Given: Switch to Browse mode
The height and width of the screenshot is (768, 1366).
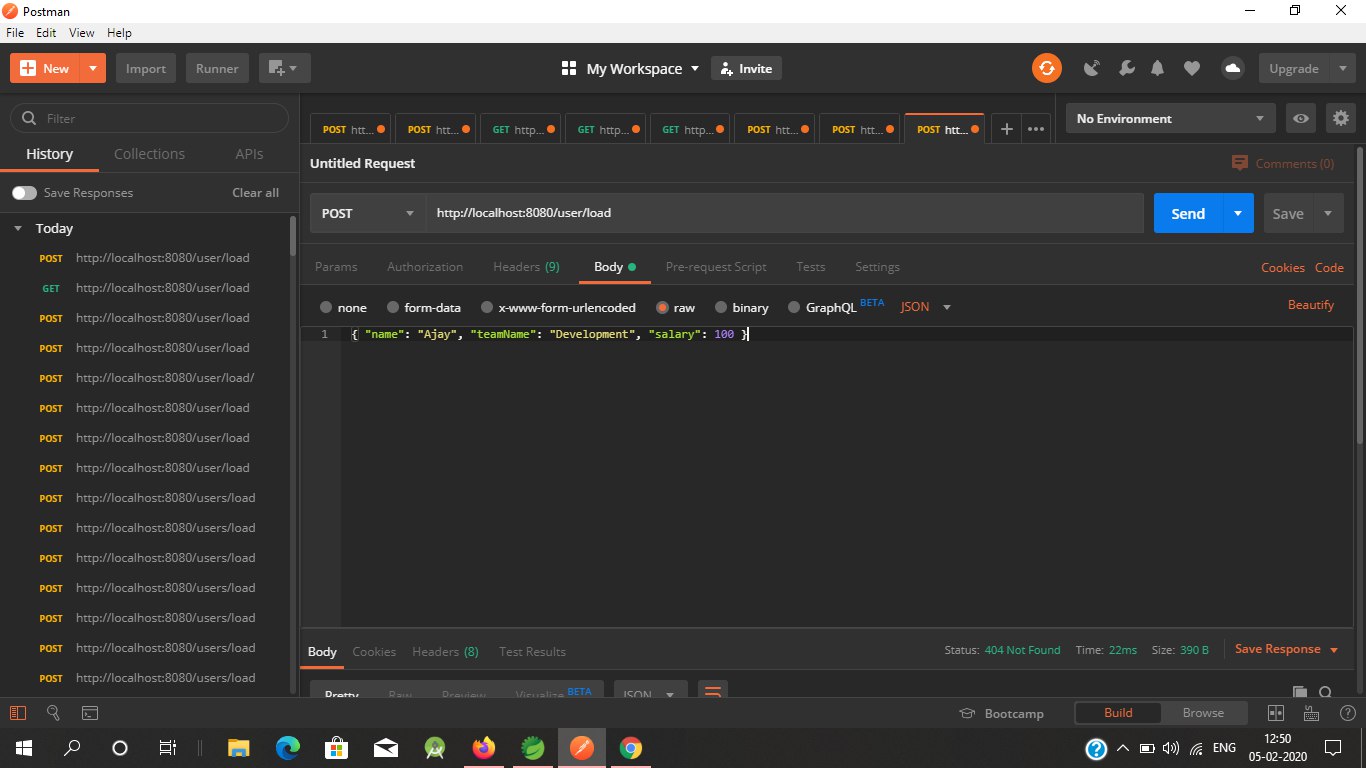Looking at the screenshot, I should [1203, 713].
